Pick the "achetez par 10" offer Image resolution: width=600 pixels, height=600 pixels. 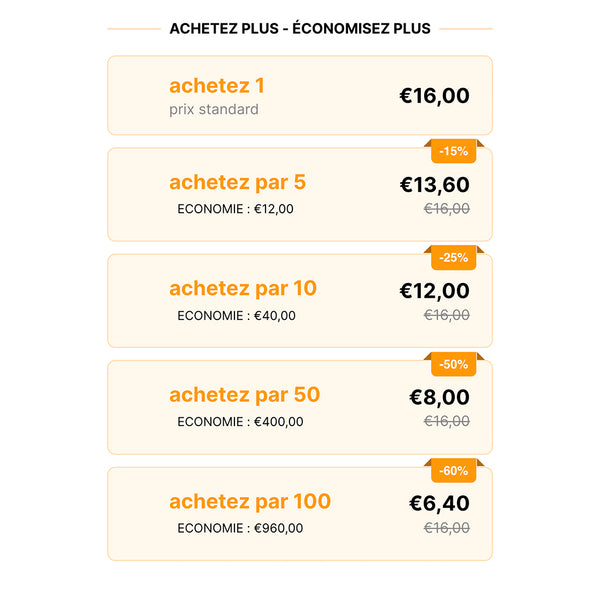243,288
